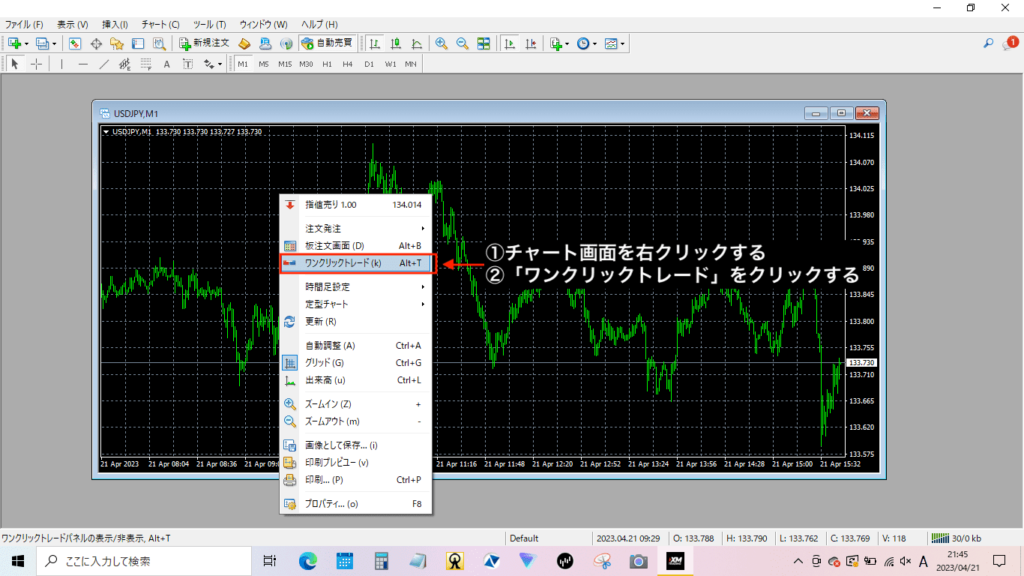Open 板注文画面 (D) from context menu
Image resolution: width=1024 pixels, height=576 pixels.
pyautogui.click(x=357, y=246)
